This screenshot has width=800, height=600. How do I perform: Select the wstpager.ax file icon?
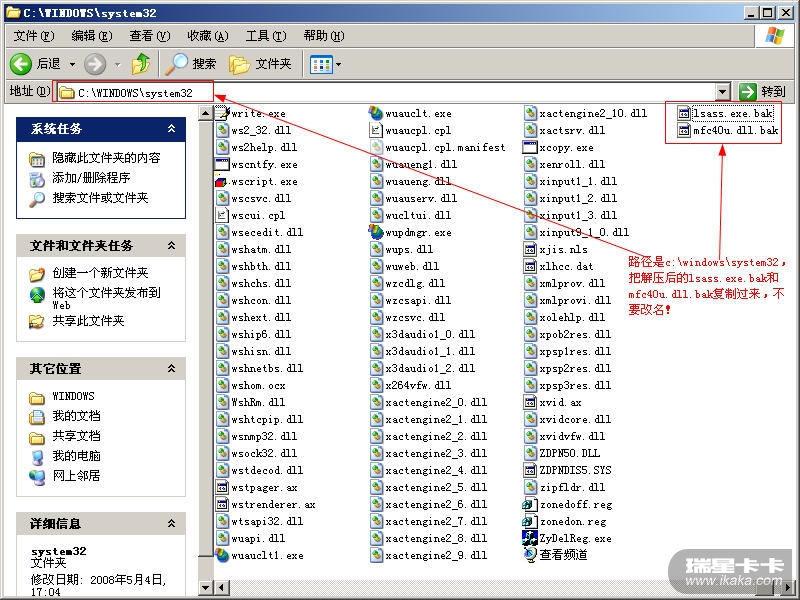[222, 487]
